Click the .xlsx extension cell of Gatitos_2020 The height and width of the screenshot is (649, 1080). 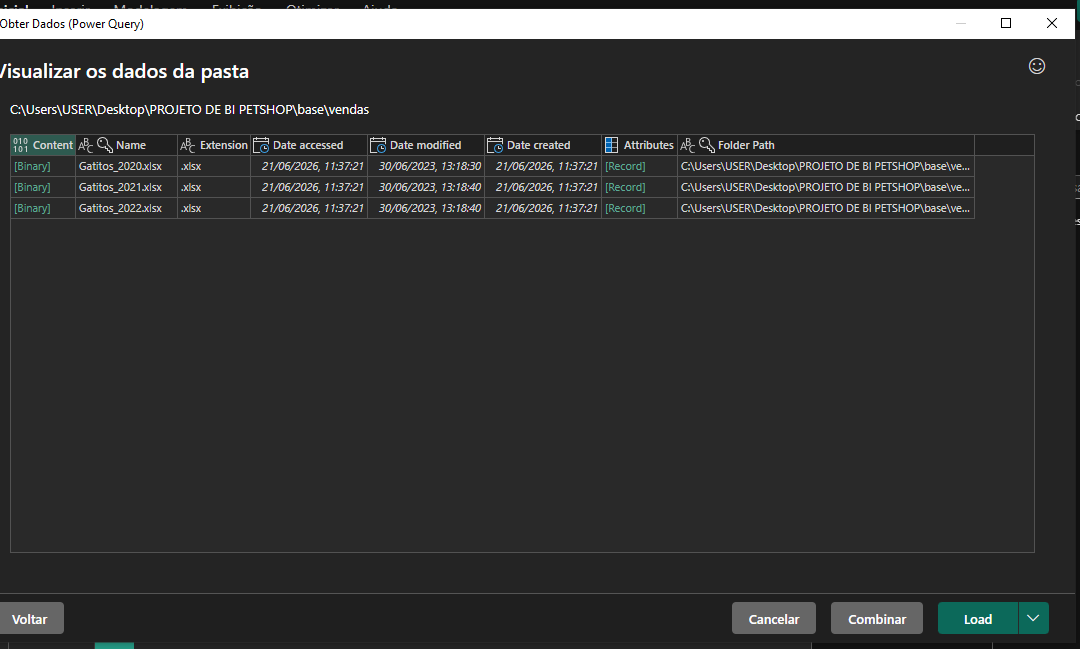point(214,166)
